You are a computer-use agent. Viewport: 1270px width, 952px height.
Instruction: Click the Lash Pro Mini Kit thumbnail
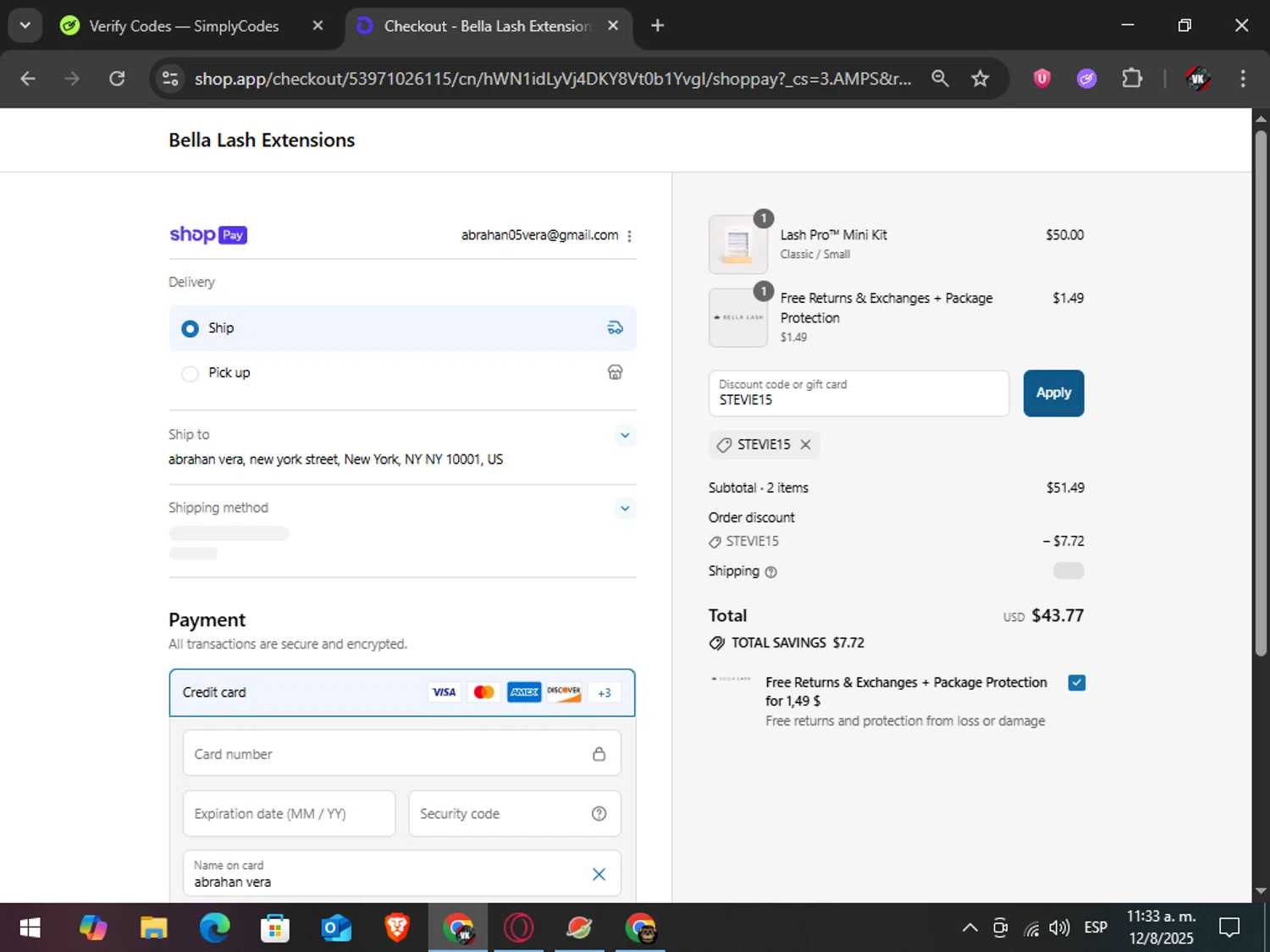point(738,245)
